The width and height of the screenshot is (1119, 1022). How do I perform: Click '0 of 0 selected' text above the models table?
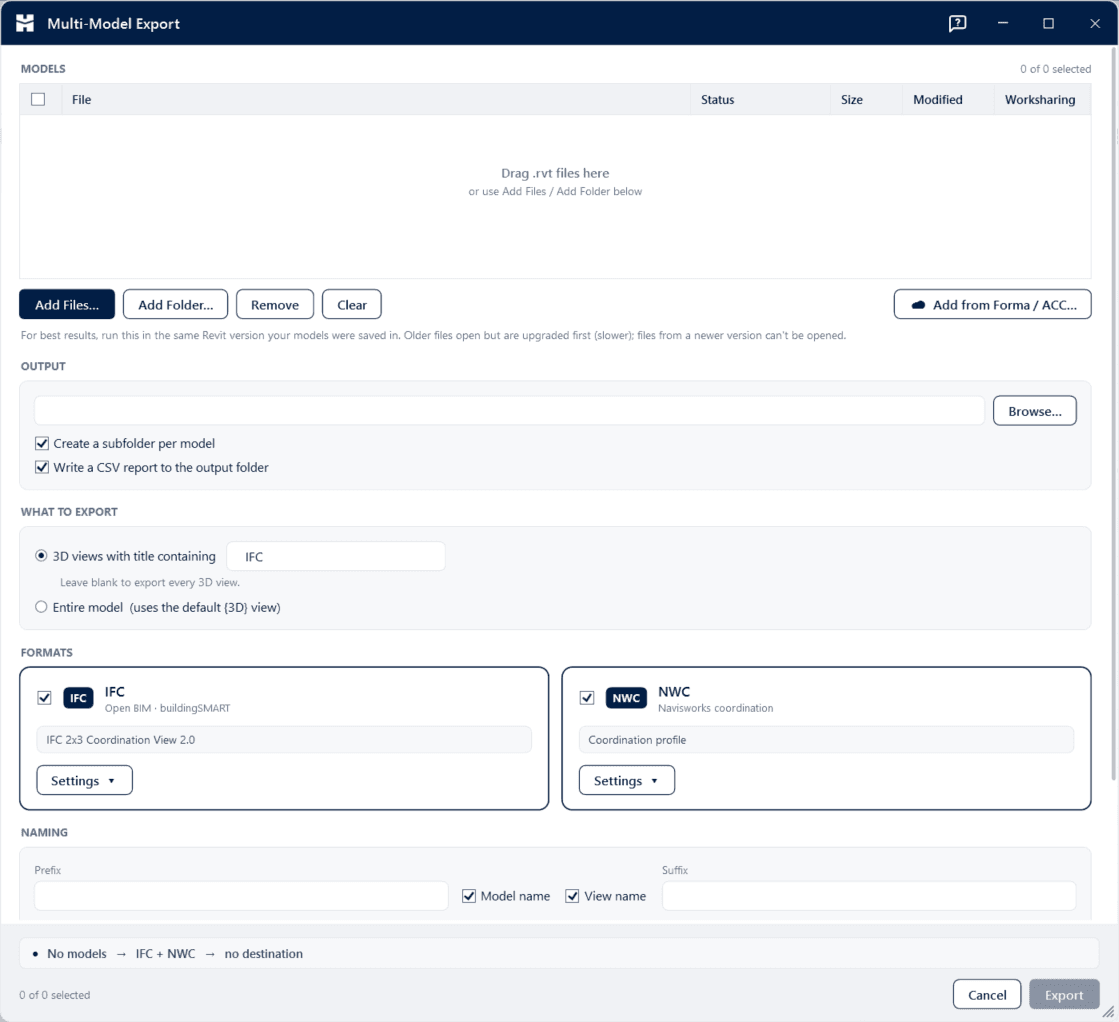click(1055, 69)
